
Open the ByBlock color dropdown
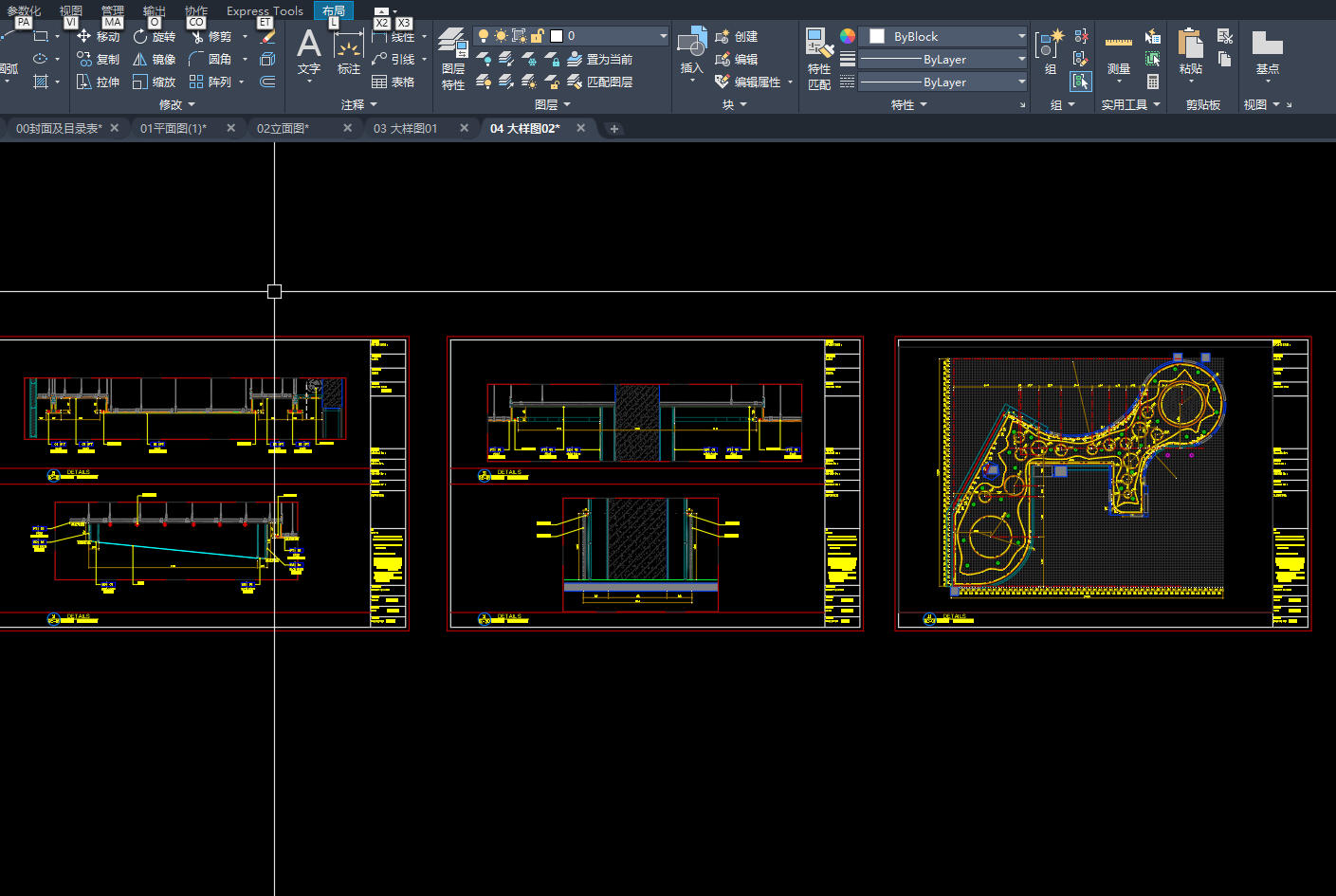pos(943,36)
